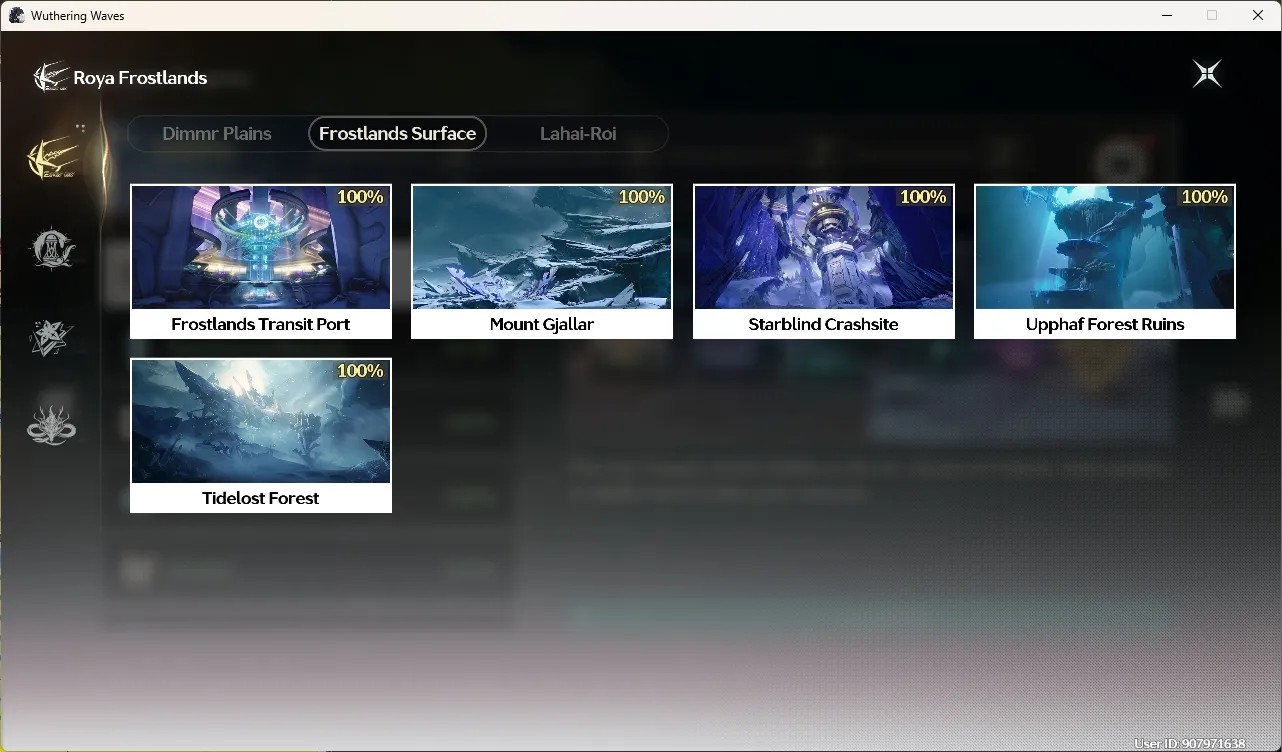Open the Starblind Crashsite area card
Image resolution: width=1282 pixels, height=752 pixels.
pos(824,261)
